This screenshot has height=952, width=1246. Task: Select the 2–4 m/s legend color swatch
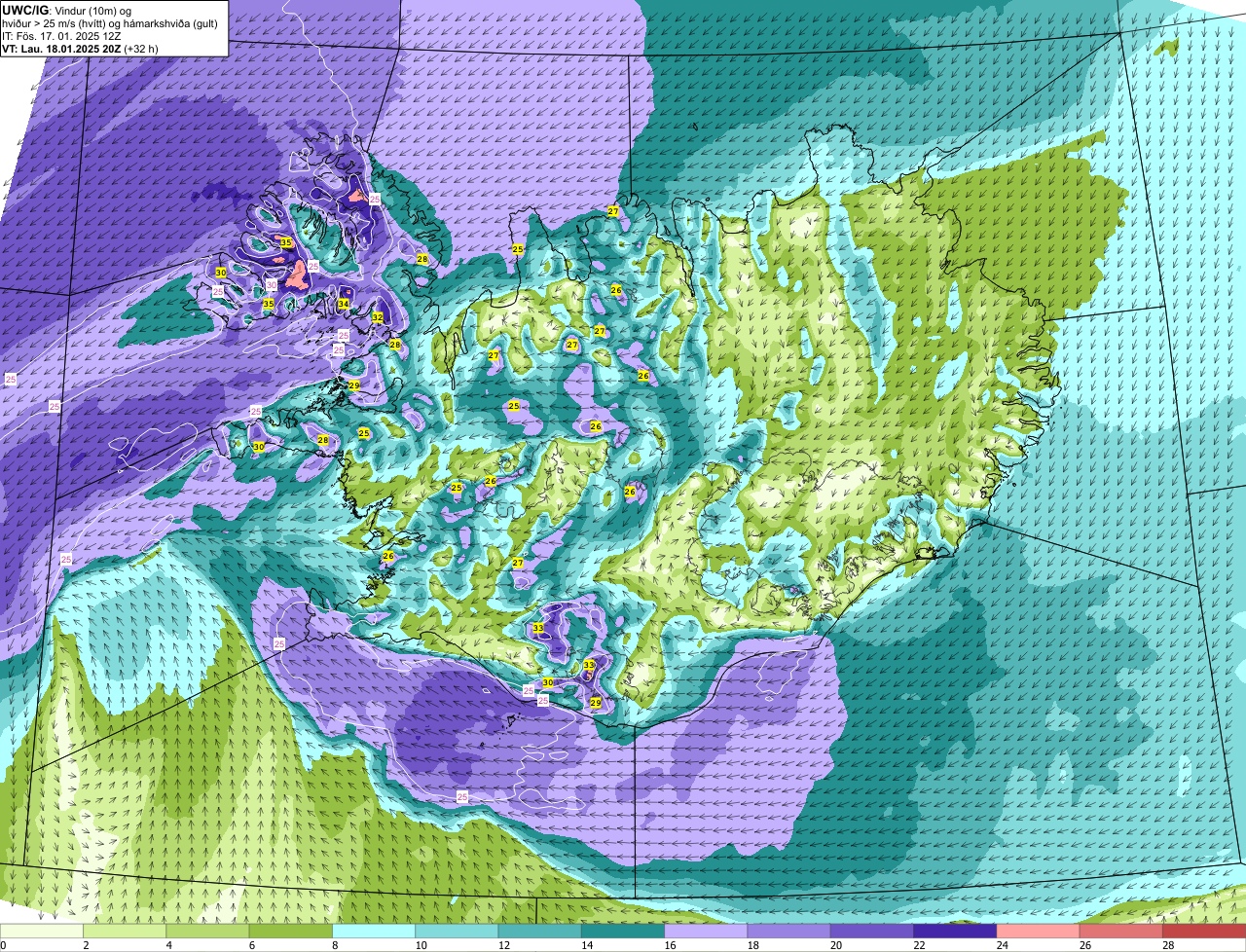pyautogui.click(x=126, y=932)
